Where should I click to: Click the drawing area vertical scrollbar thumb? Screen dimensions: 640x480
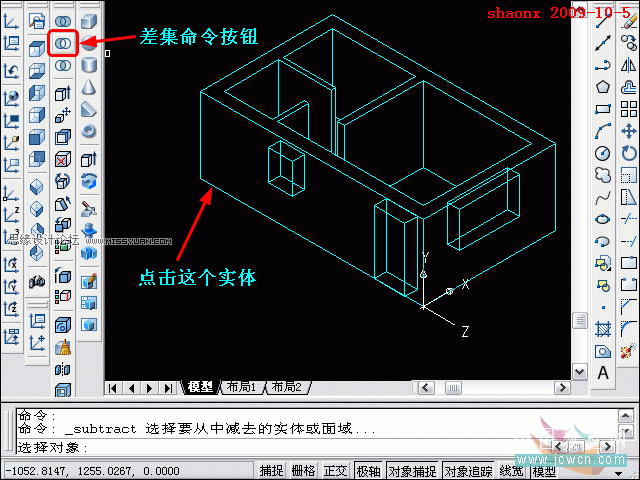tap(580, 320)
